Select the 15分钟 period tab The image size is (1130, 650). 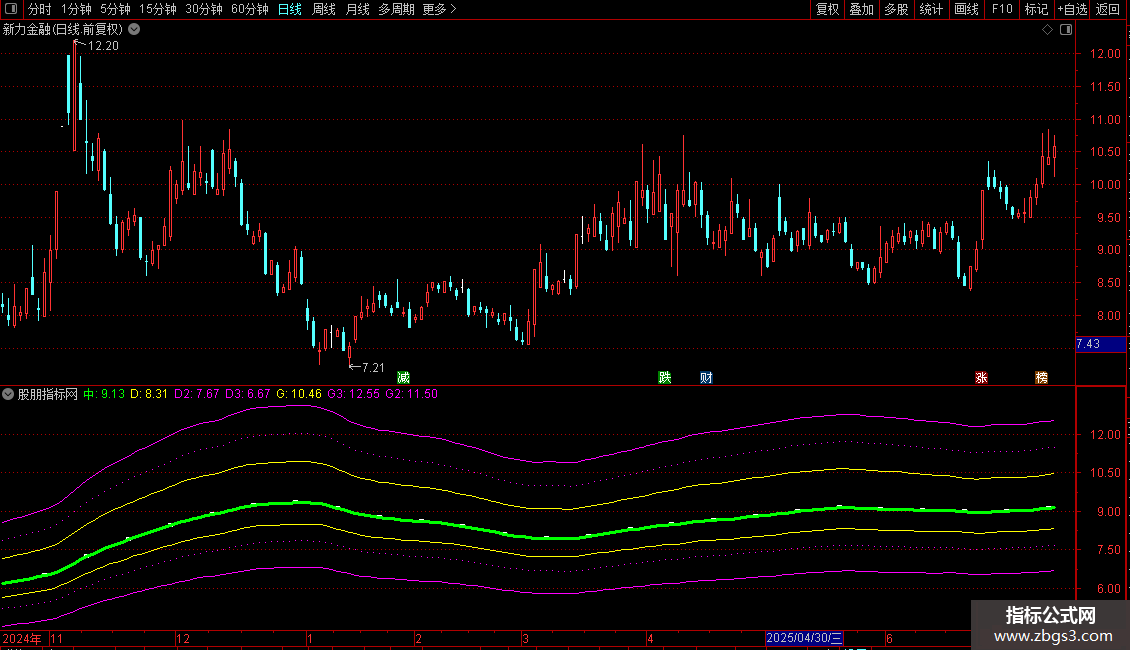tap(158, 9)
